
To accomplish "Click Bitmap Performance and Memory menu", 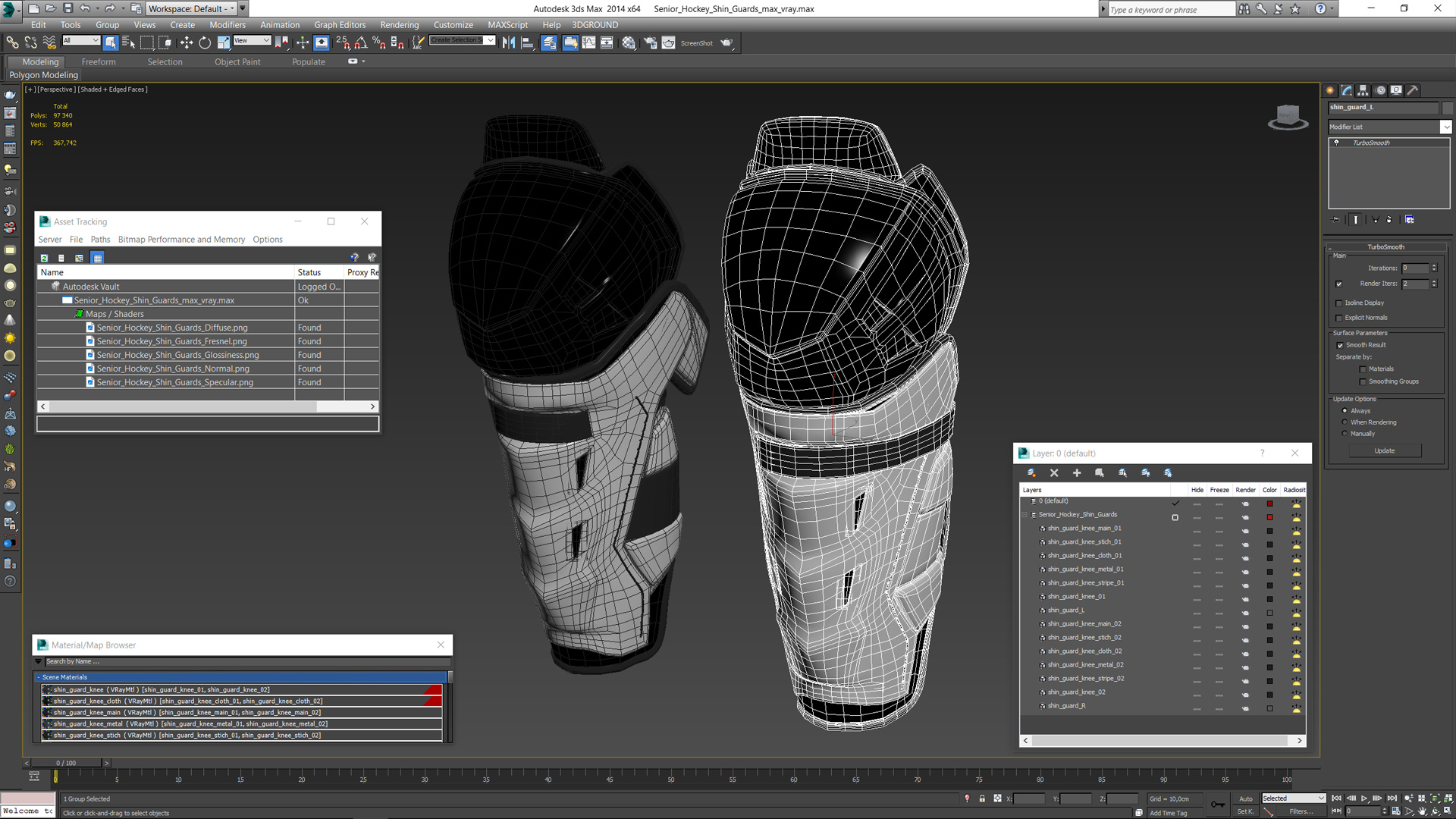I will (x=181, y=240).
